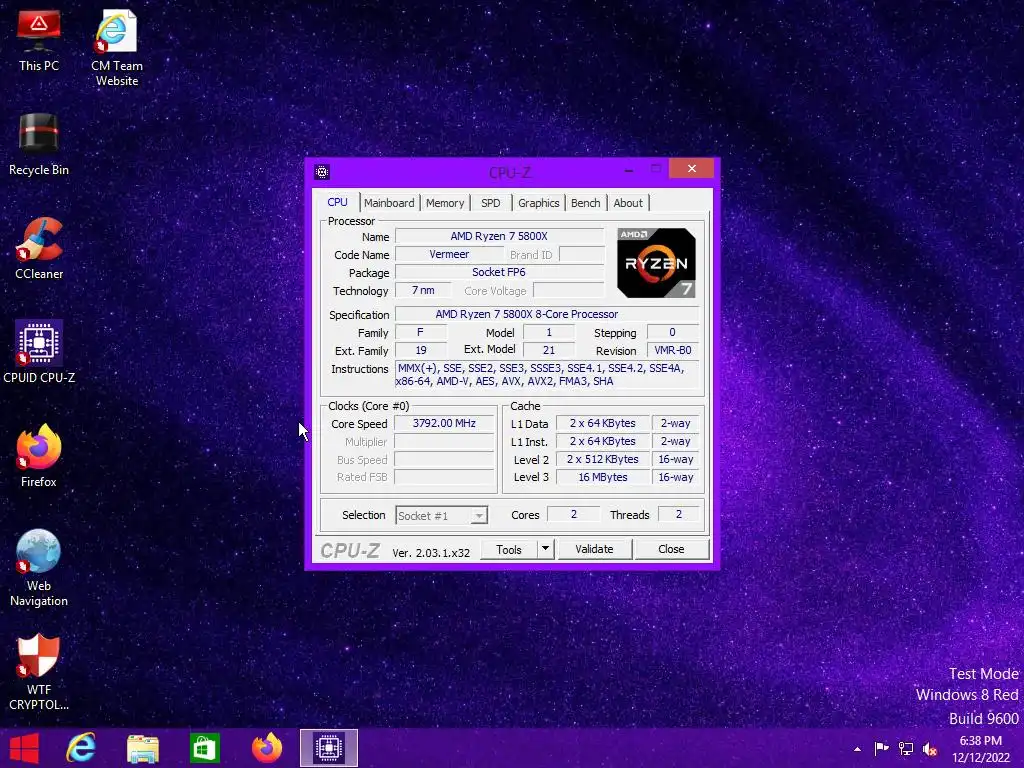
Task: Click muted volume tray icon
Action: click(930, 749)
